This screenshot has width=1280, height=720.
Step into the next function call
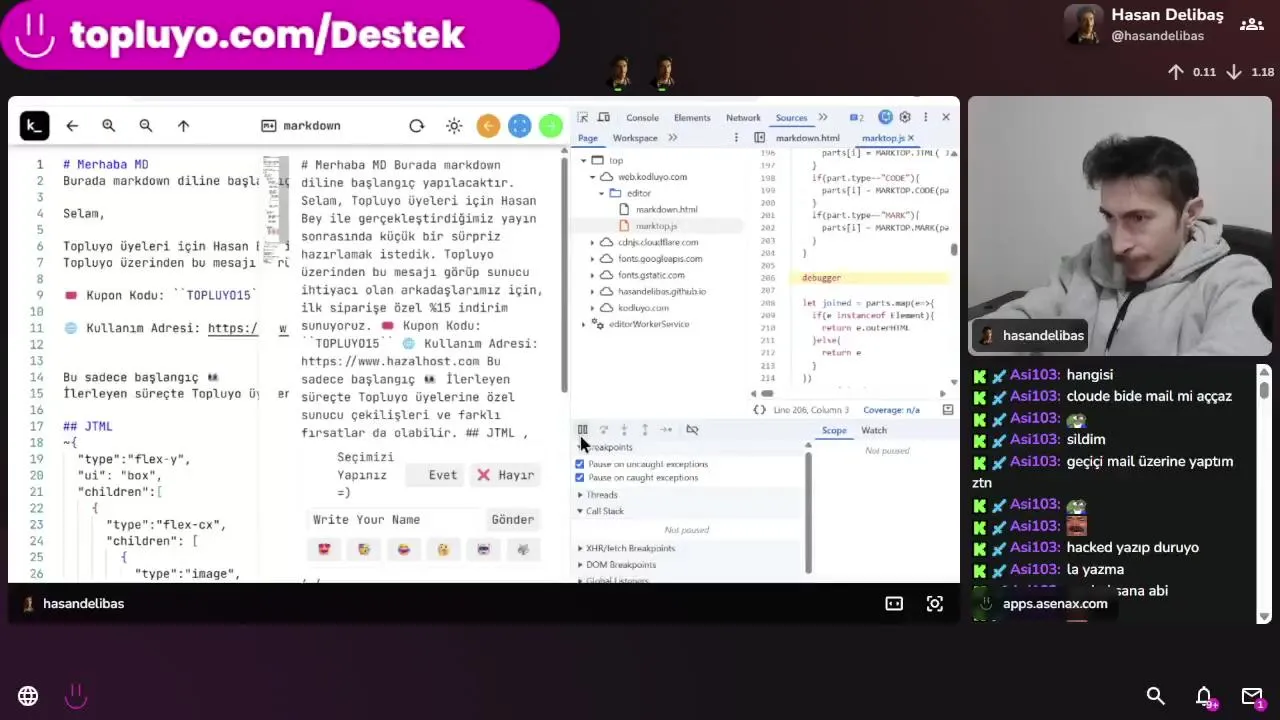pyautogui.click(x=624, y=430)
